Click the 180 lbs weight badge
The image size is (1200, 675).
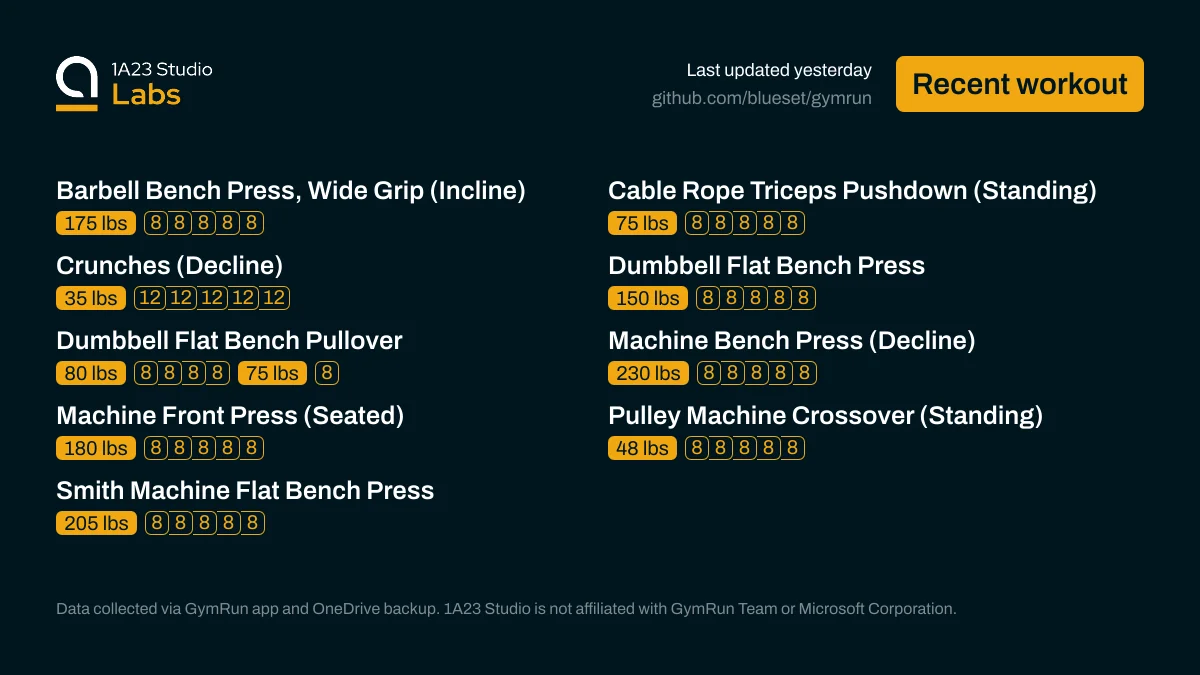(x=96, y=448)
